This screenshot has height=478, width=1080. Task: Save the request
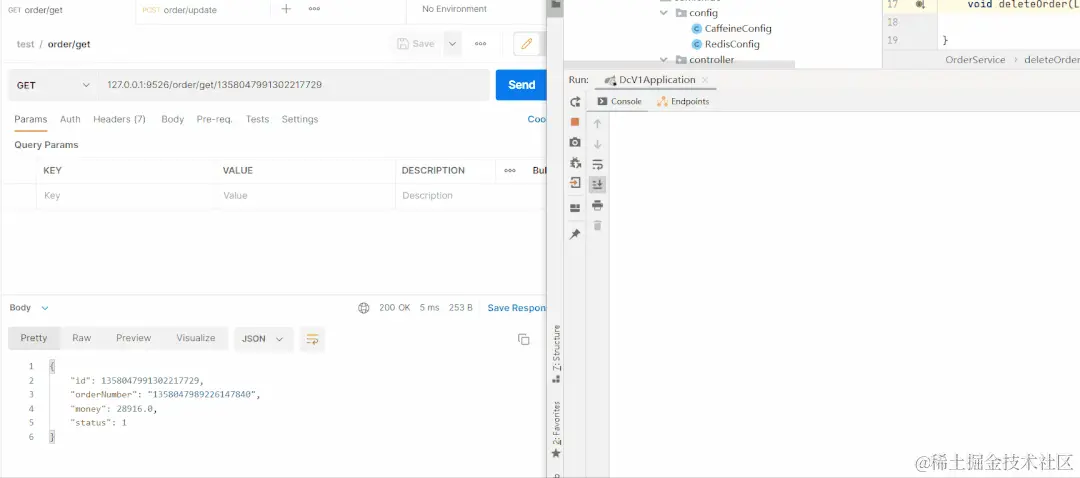(416, 43)
